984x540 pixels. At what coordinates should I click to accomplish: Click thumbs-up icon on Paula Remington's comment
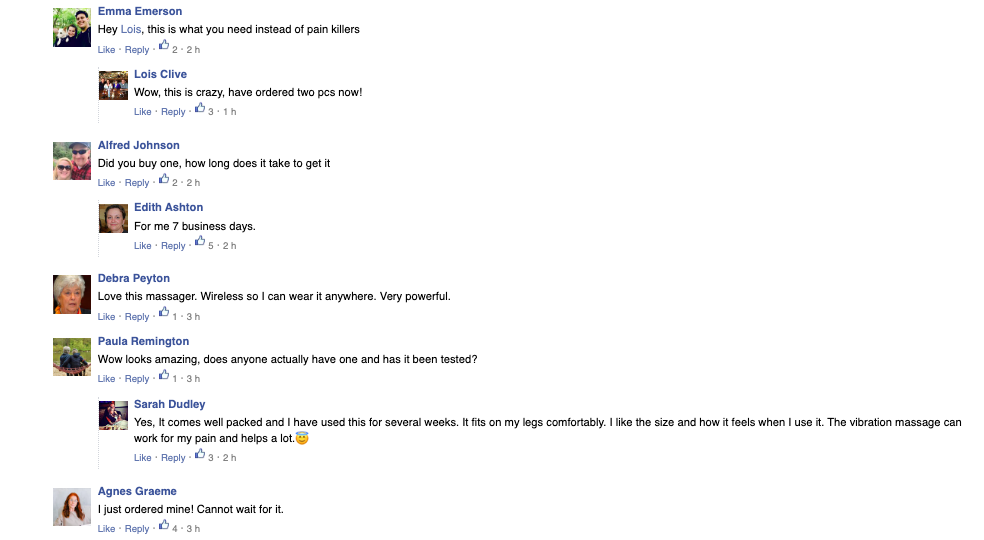point(164,375)
